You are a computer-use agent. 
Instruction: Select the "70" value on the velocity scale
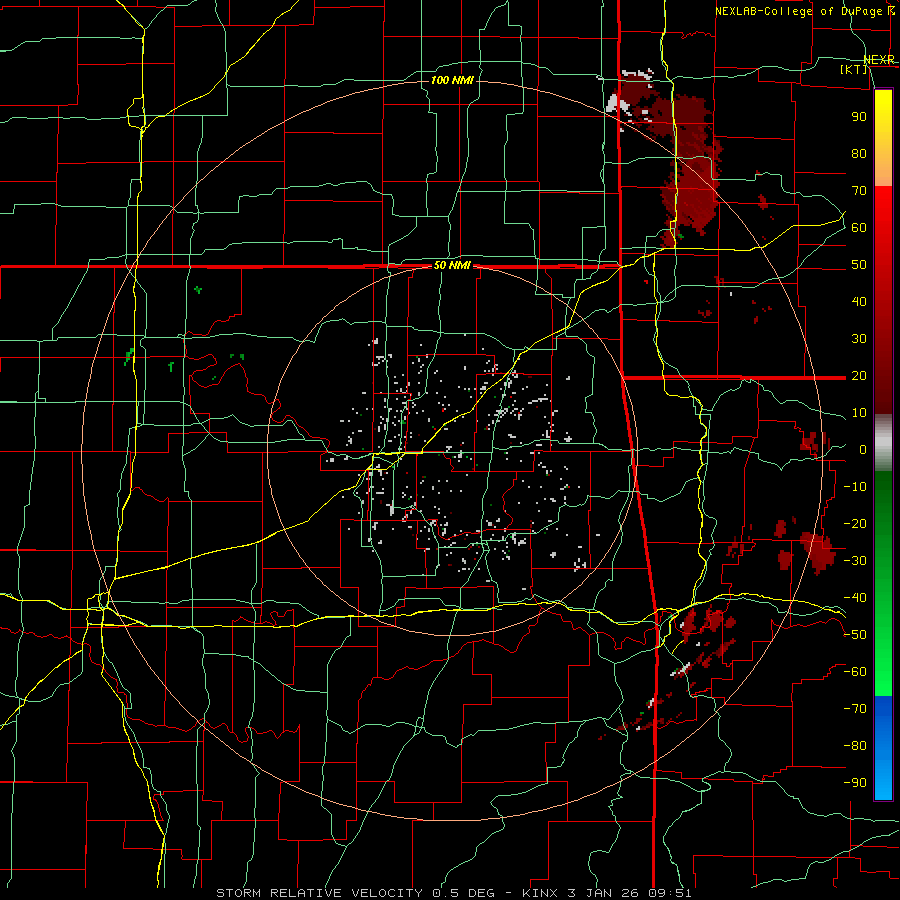click(859, 191)
